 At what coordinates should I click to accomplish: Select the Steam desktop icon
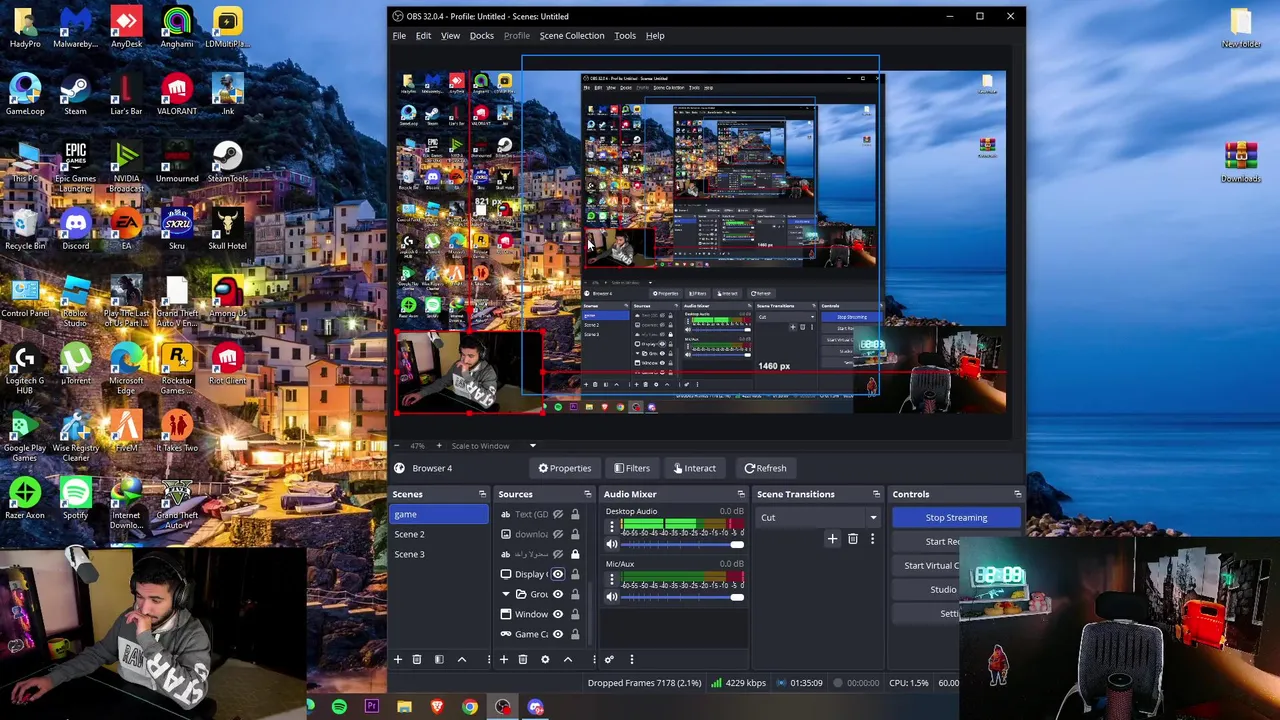click(76, 94)
